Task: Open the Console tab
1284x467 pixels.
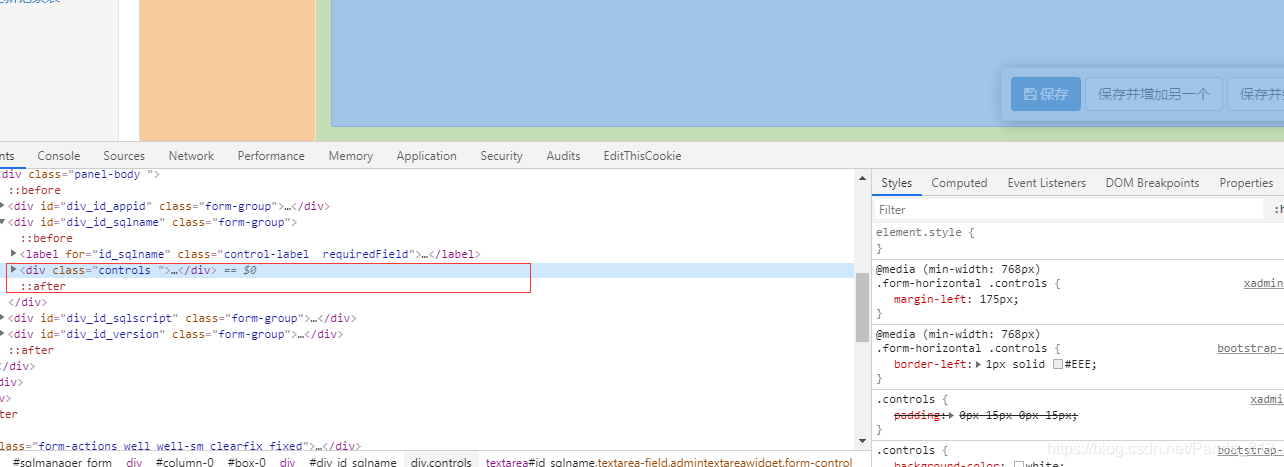Action: (59, 156)
